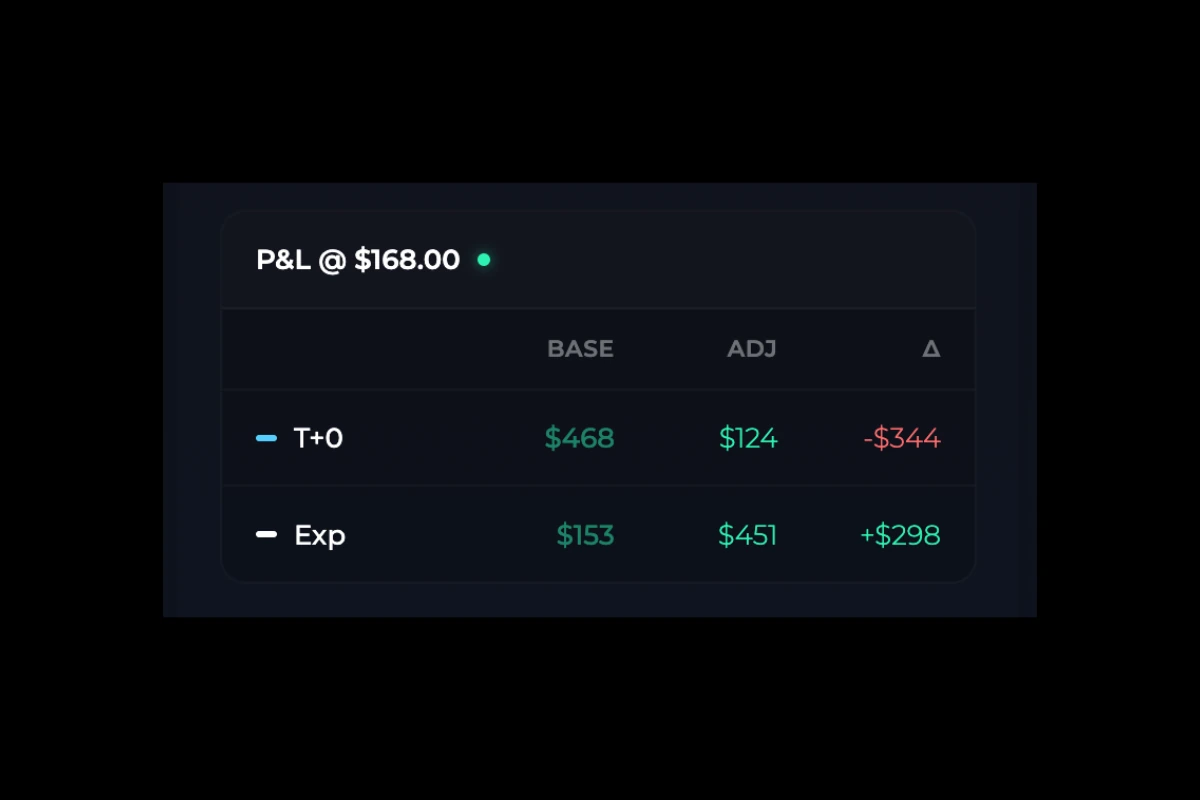
Task: Click the $168.00 price in the header
Action: [409, 259]
